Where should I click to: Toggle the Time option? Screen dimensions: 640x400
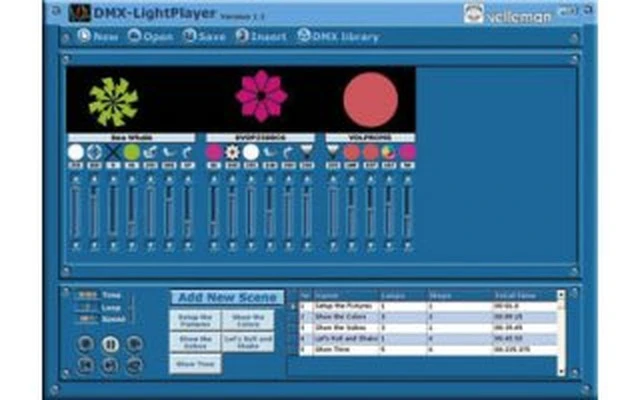click(x=100, y=295)
